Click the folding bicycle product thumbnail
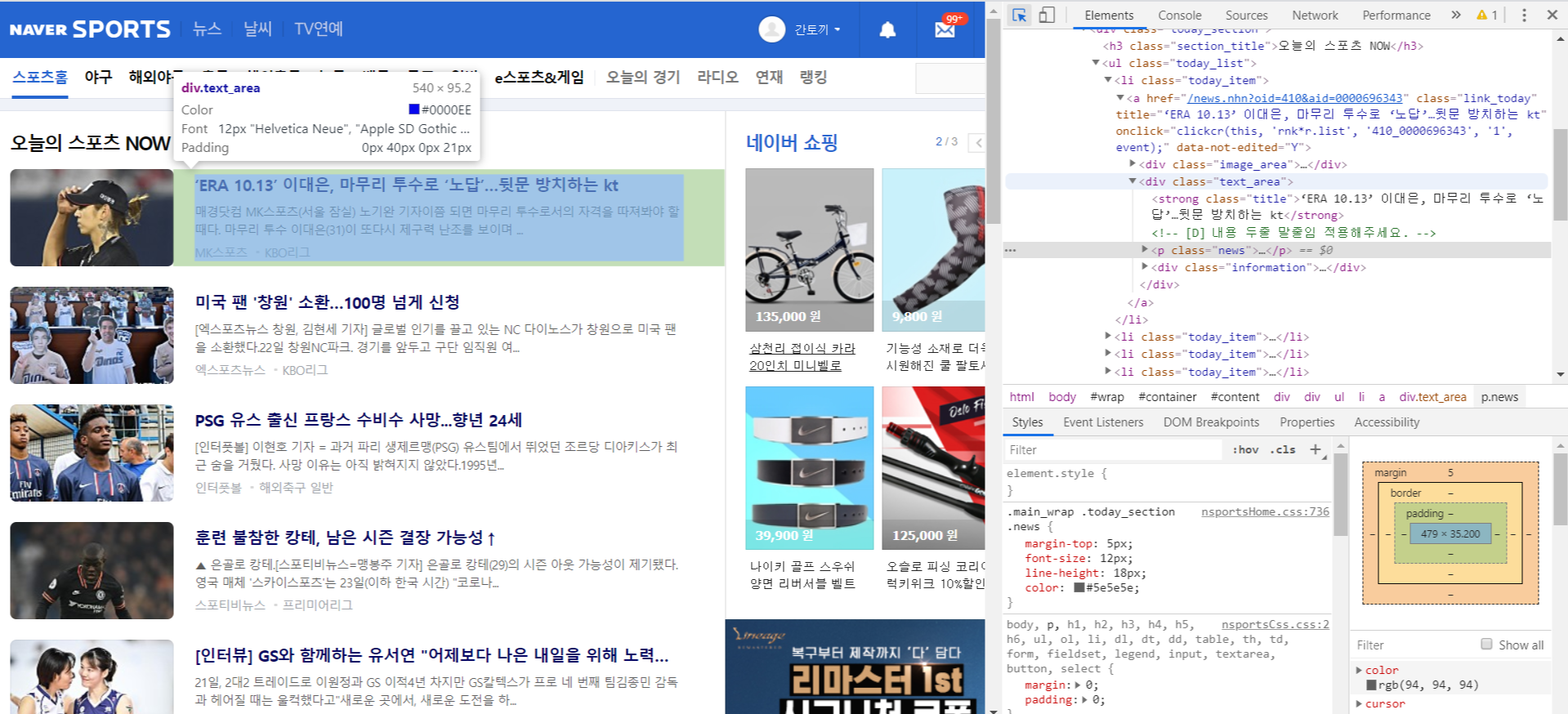The image size is (1568, 714). [809, 250]
